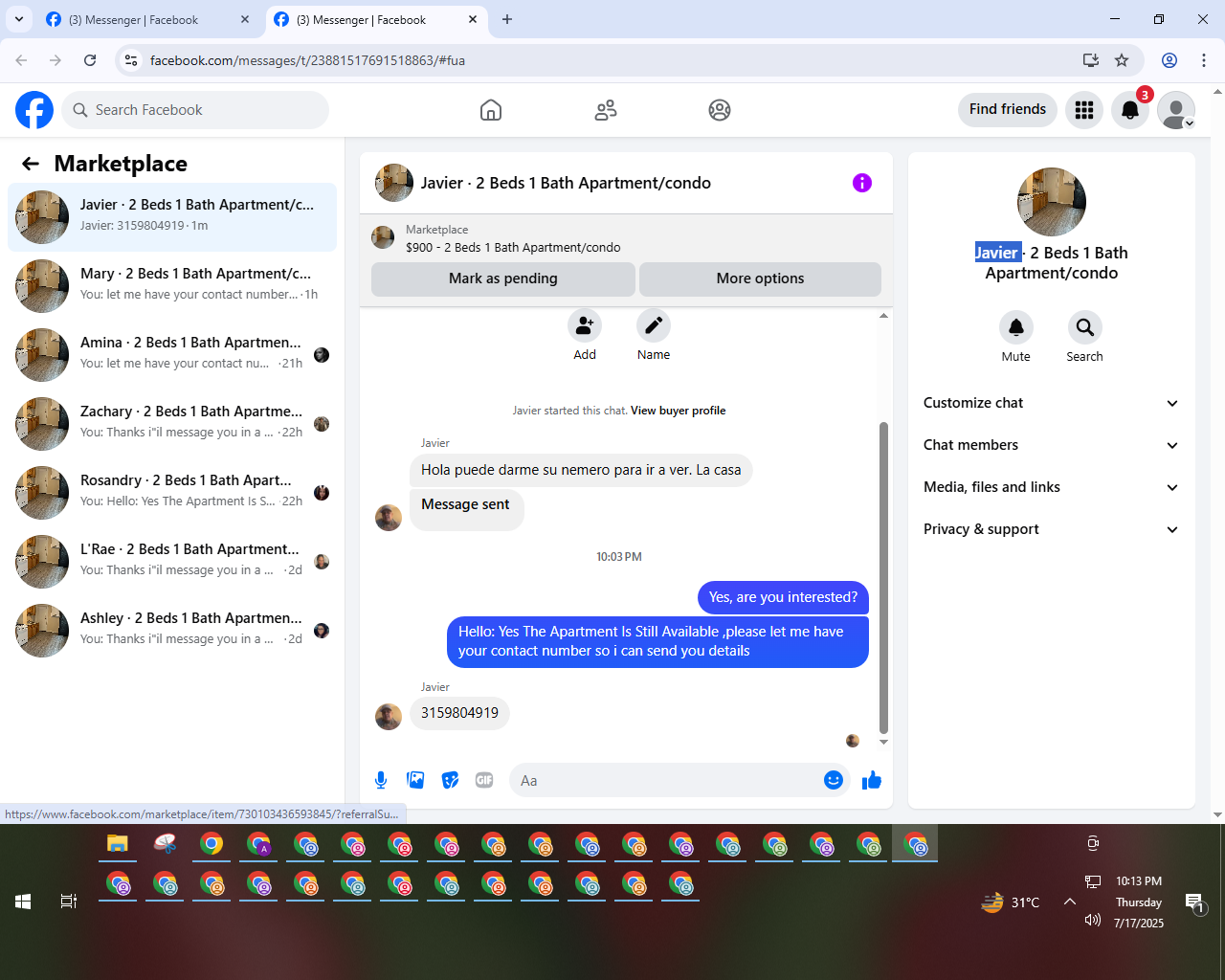The image size is (1225, 980).
Task: Click the voice clip microphone icon
Action: click(381, 780)
